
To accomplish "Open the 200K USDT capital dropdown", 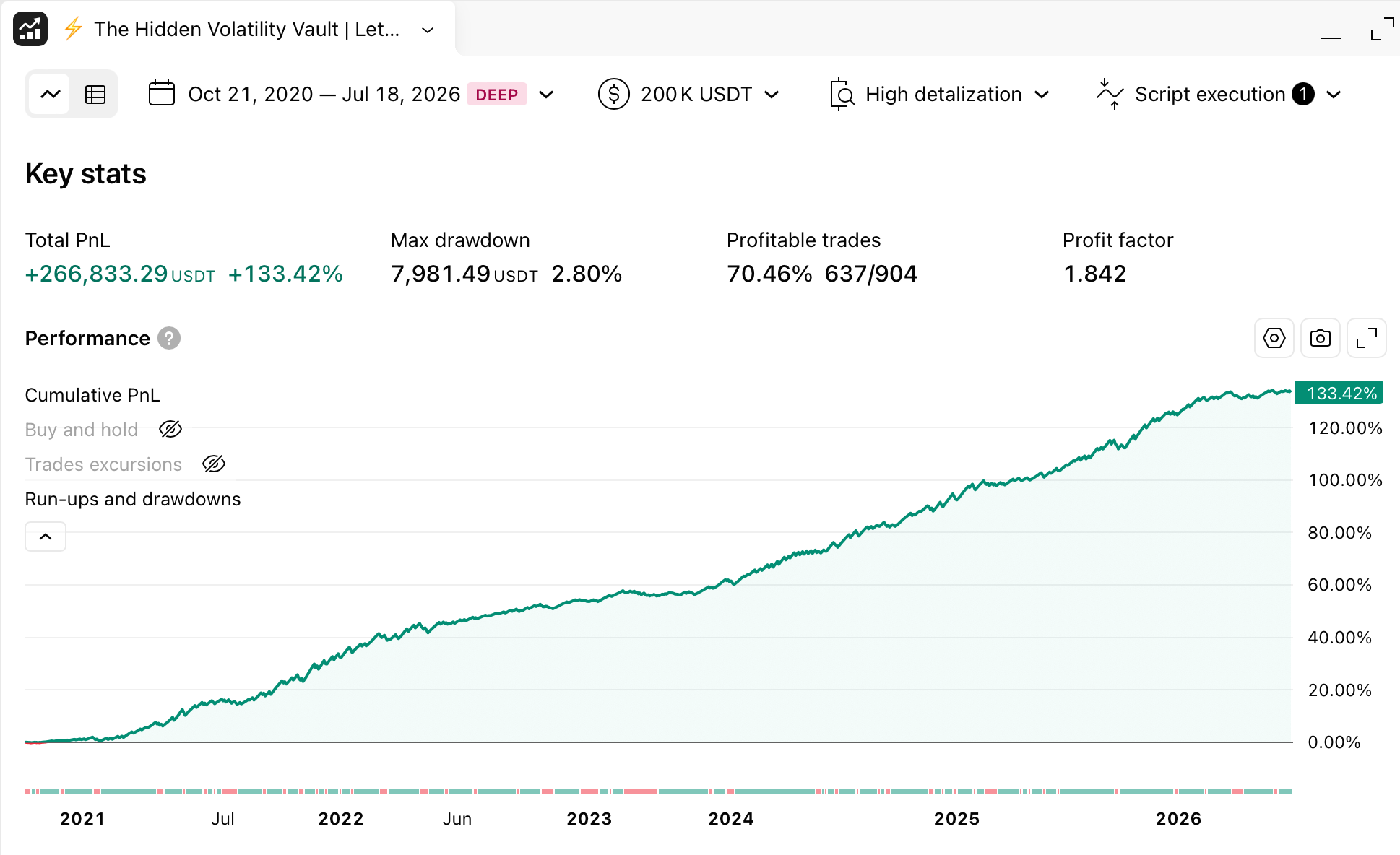I will (x=689, y=94).
